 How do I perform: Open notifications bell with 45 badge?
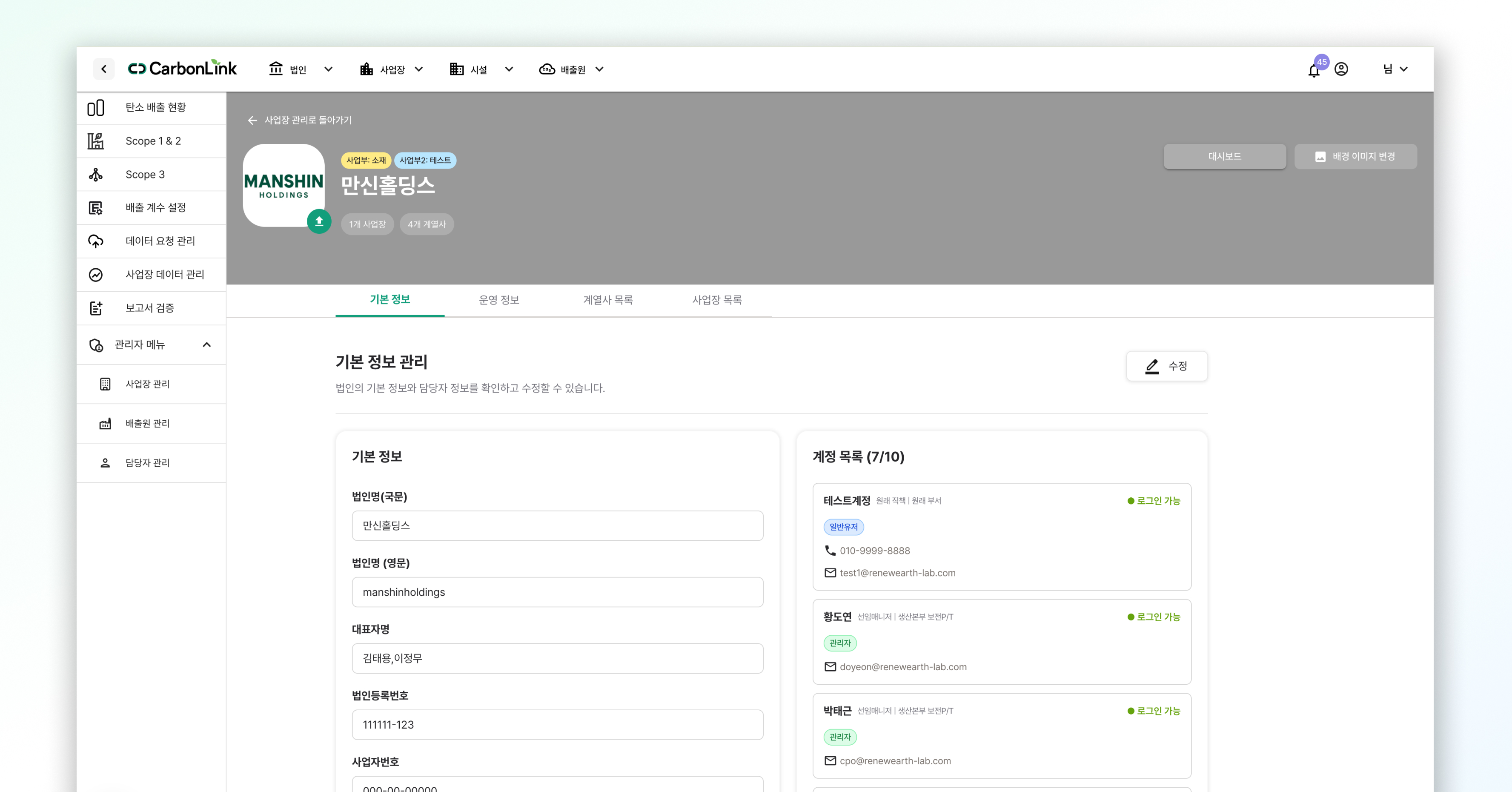click(x=1314, y=70)
